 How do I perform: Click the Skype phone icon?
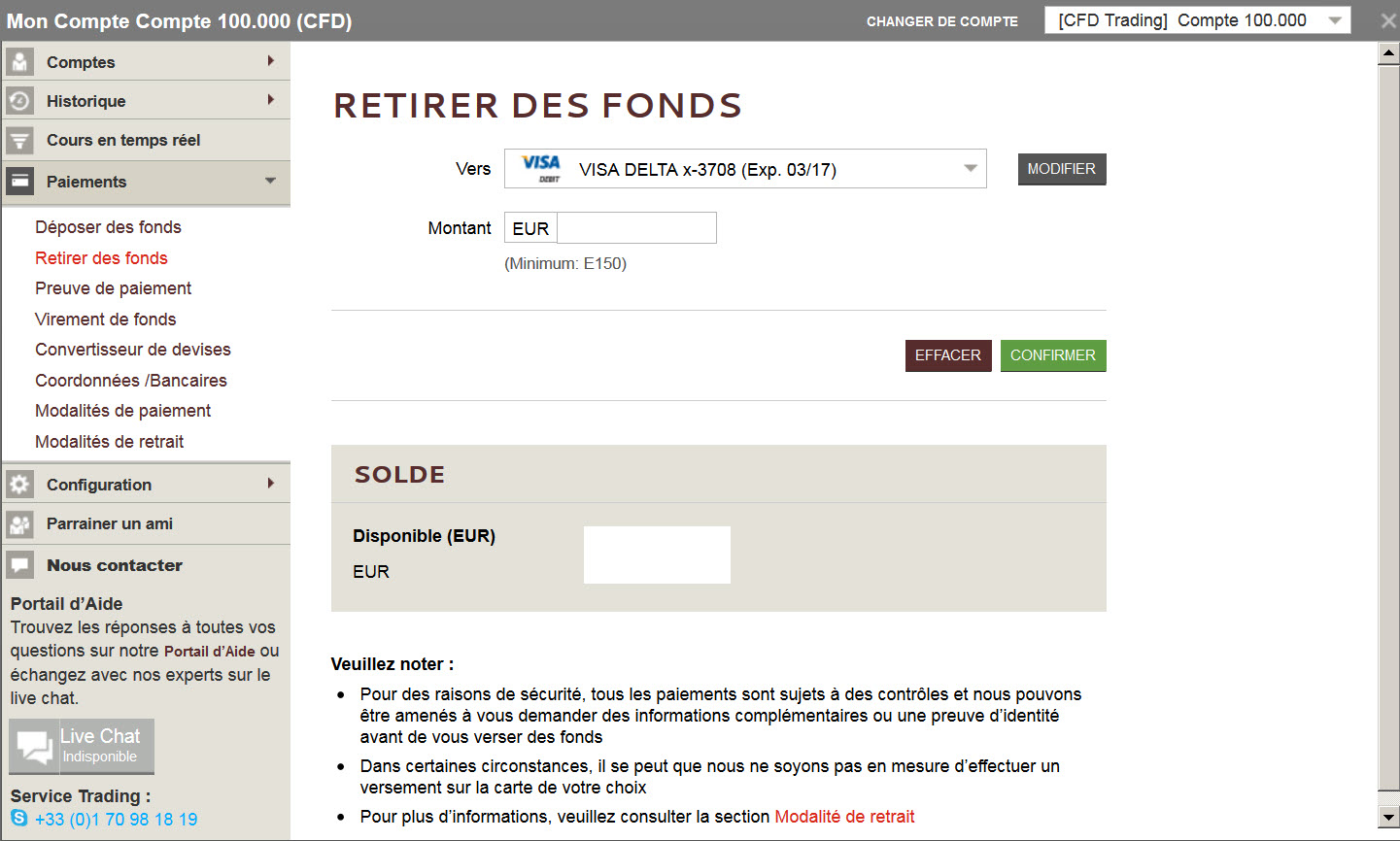(19, 819)
